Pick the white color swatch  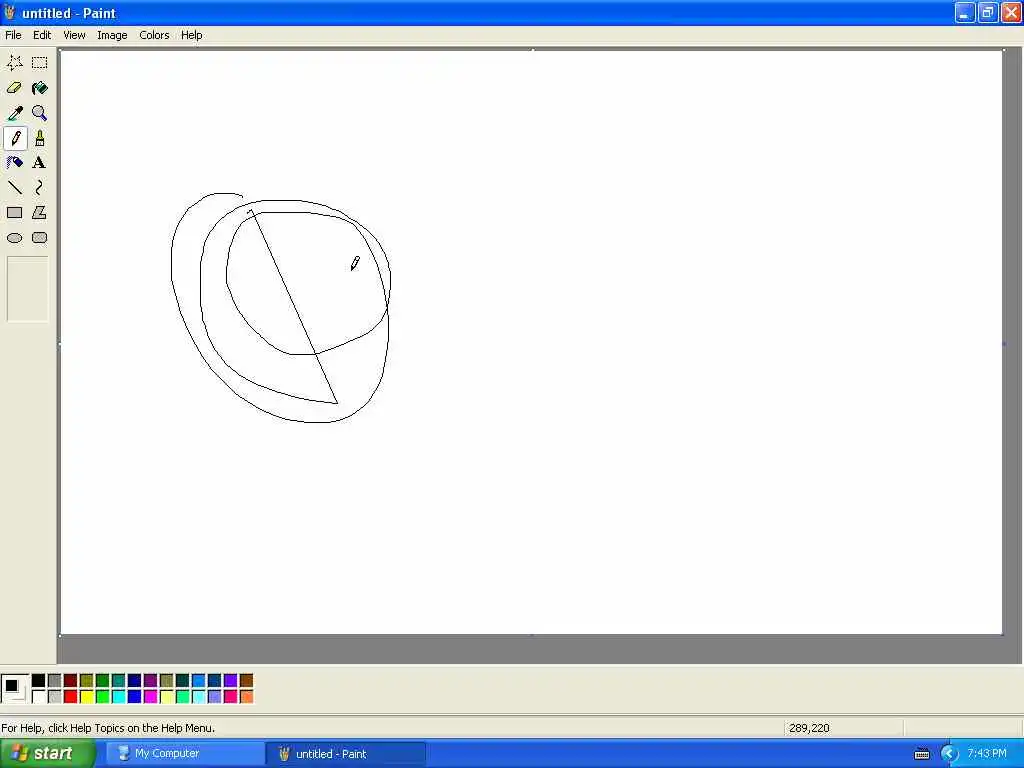point(39,697)
